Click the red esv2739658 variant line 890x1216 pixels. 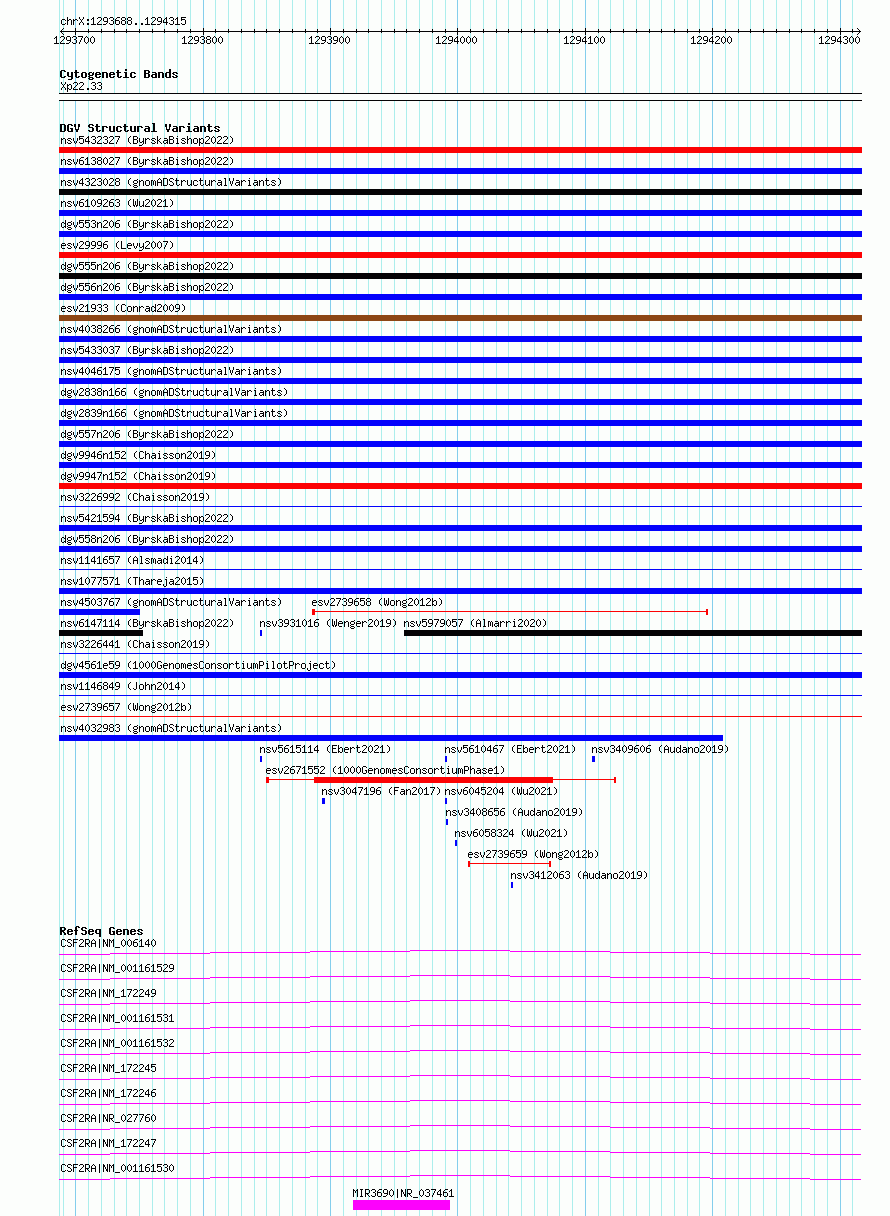[510, 611]
